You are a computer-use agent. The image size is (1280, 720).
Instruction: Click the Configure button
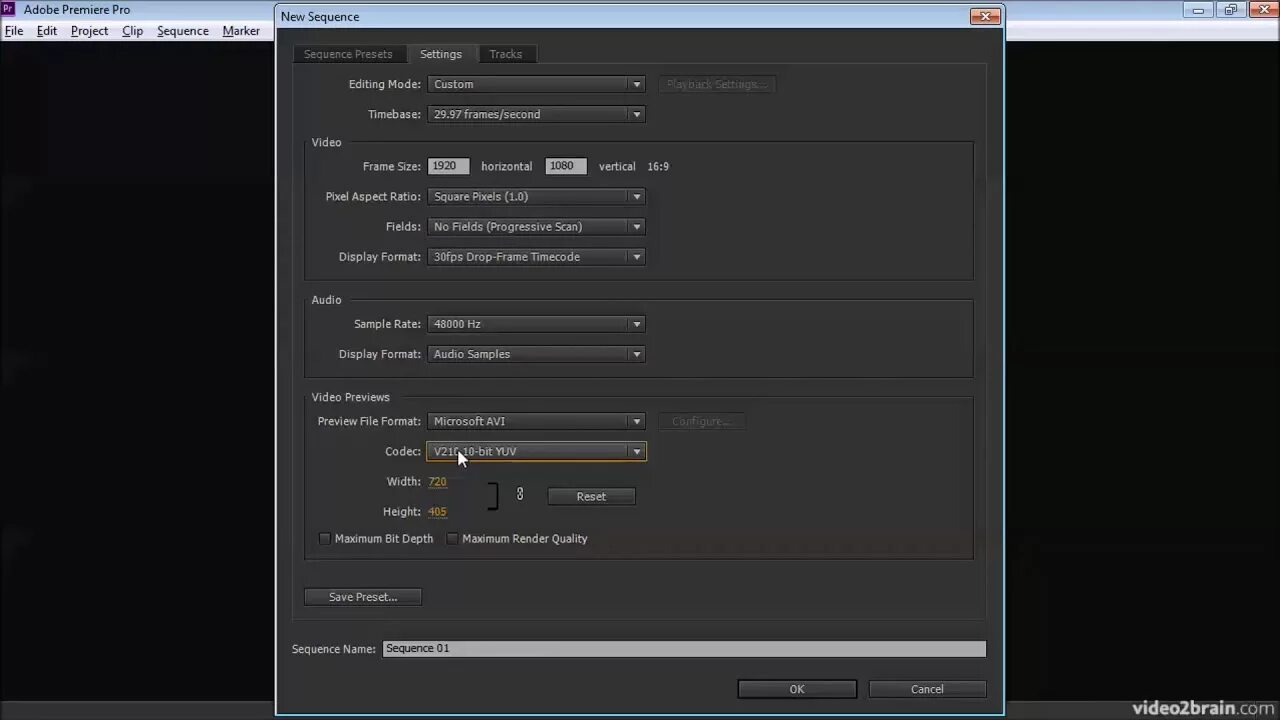point(702,421)
